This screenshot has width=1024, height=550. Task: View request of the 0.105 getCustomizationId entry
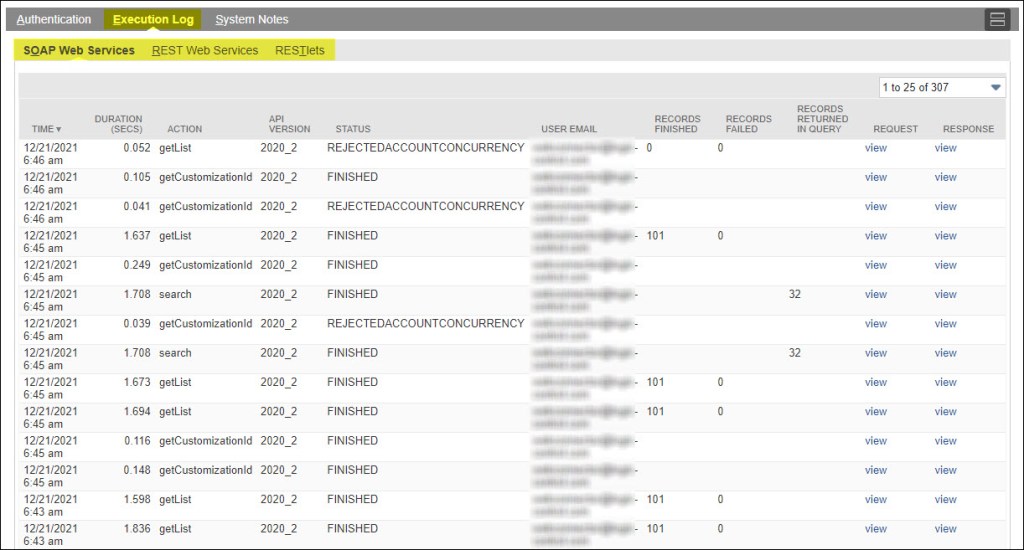point(876,177)
